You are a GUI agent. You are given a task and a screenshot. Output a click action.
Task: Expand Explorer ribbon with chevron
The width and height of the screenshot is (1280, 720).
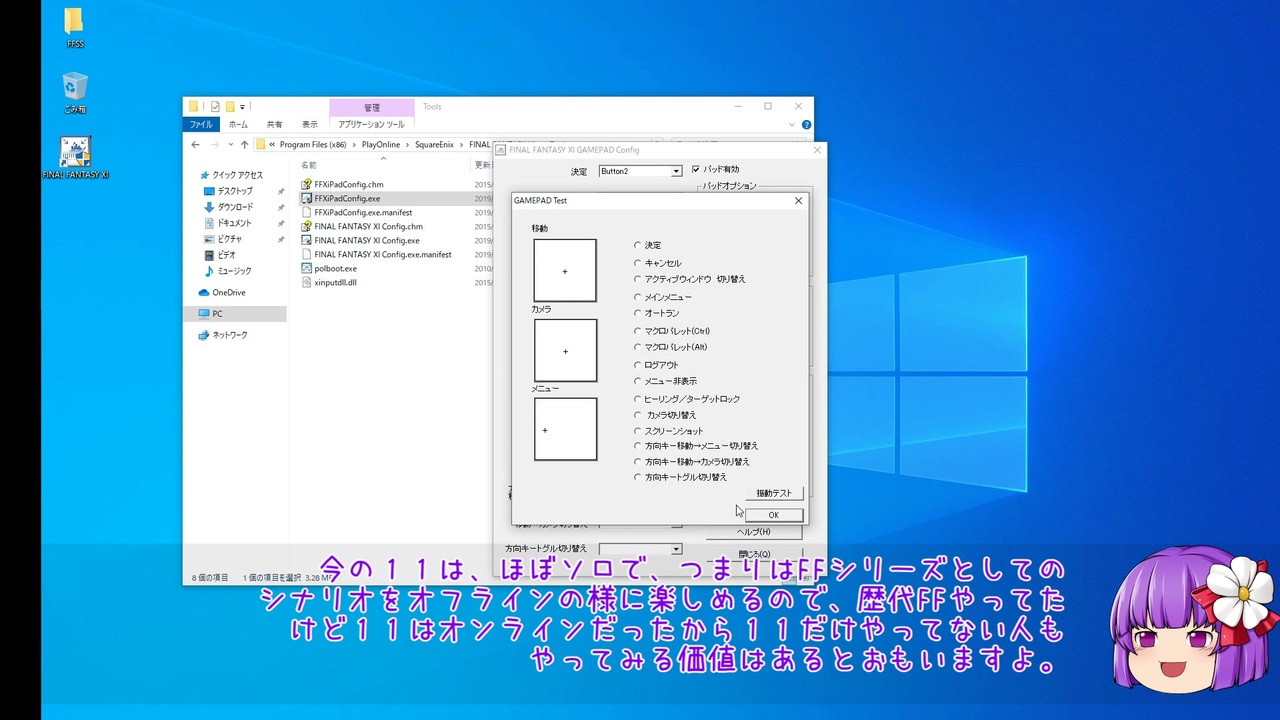(x=792, y=125)
